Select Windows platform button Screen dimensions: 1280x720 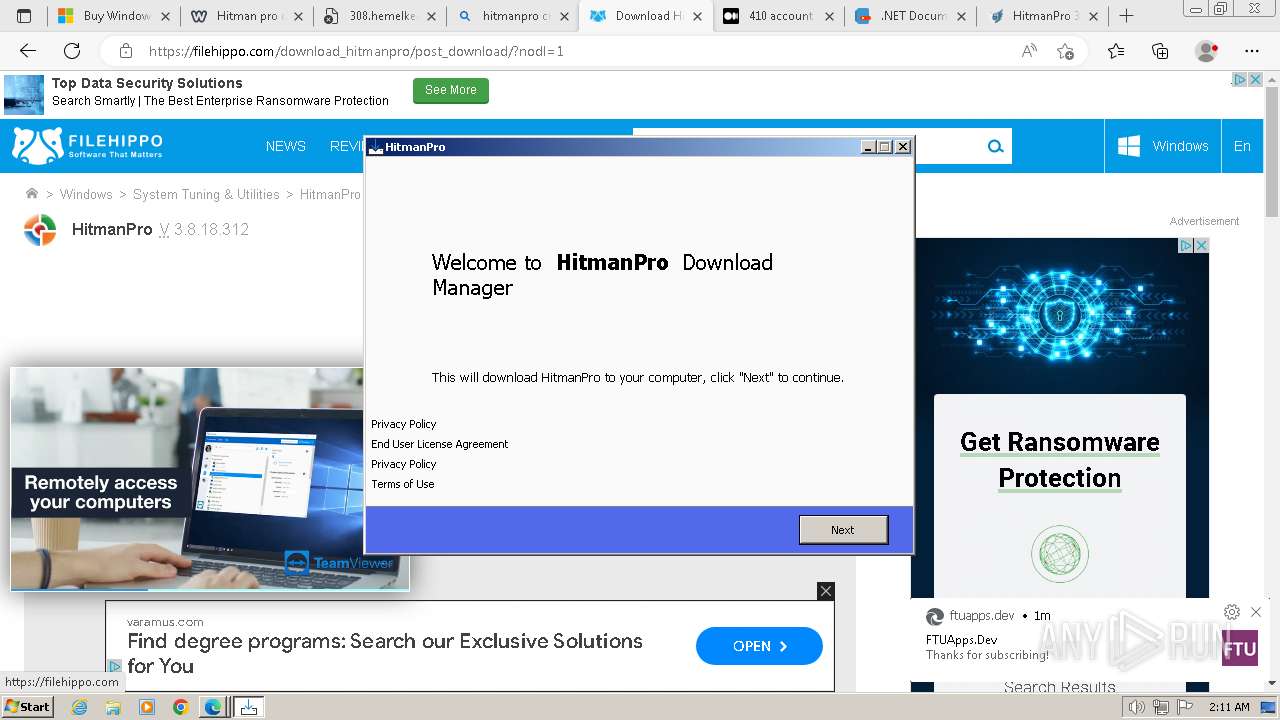tap(1163, 146)
